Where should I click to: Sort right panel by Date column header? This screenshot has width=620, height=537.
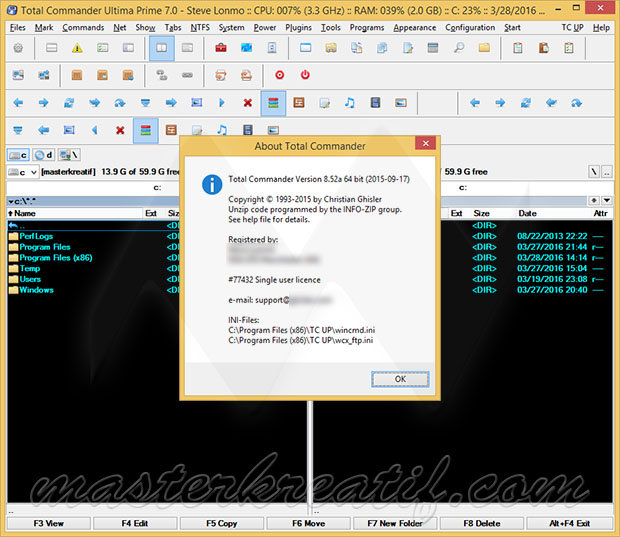point(527,213)
